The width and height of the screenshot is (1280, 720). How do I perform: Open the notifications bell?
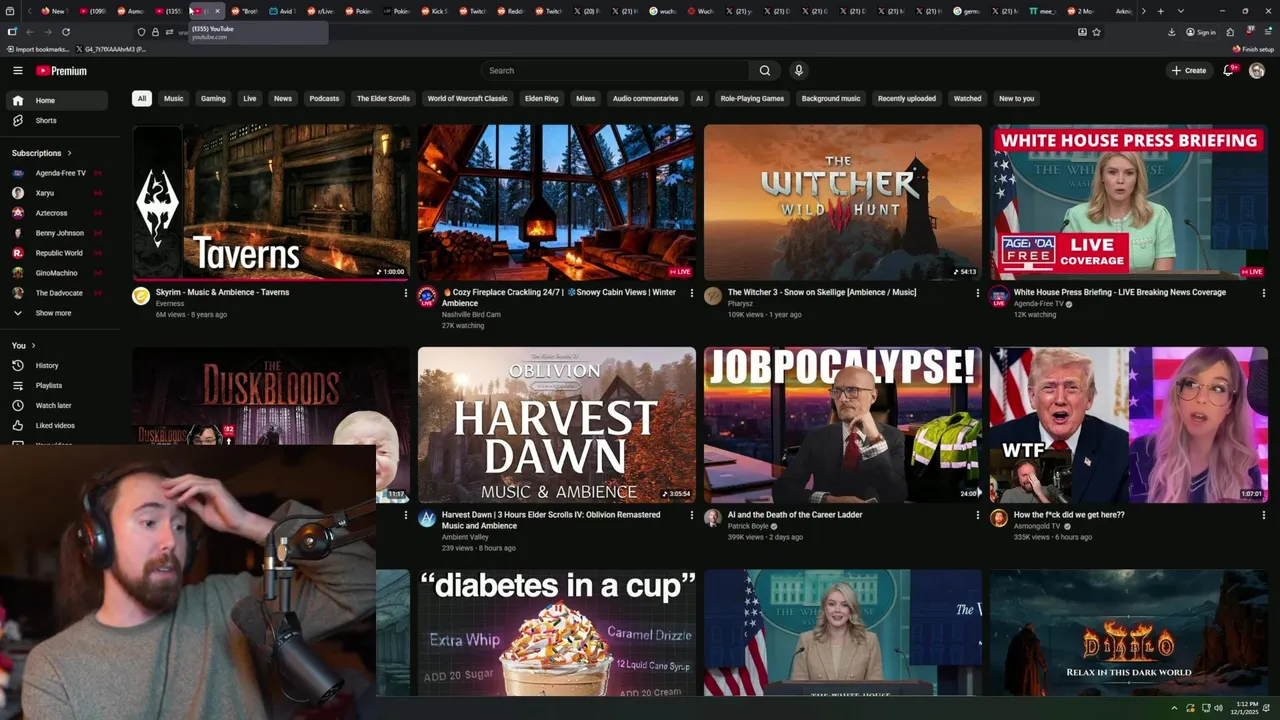[1229, 71]
